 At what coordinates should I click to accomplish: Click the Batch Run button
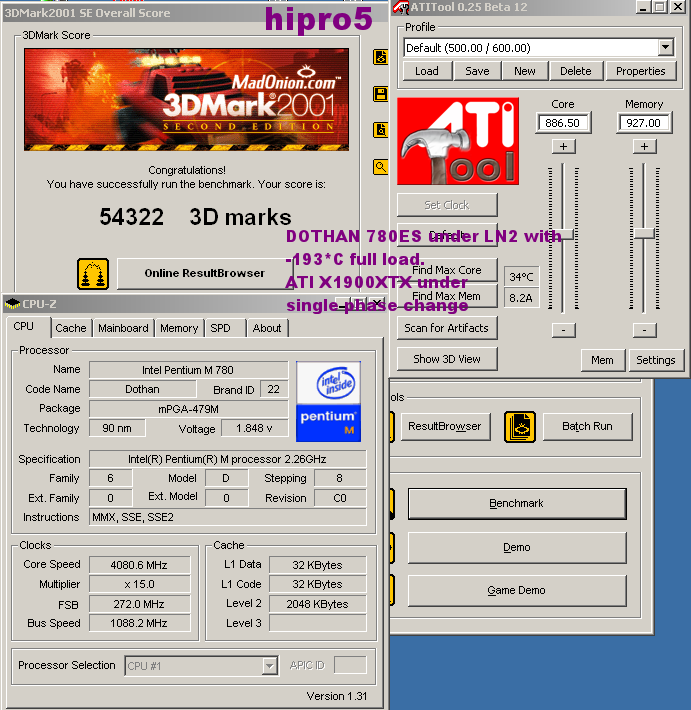[x=587, y=427]
